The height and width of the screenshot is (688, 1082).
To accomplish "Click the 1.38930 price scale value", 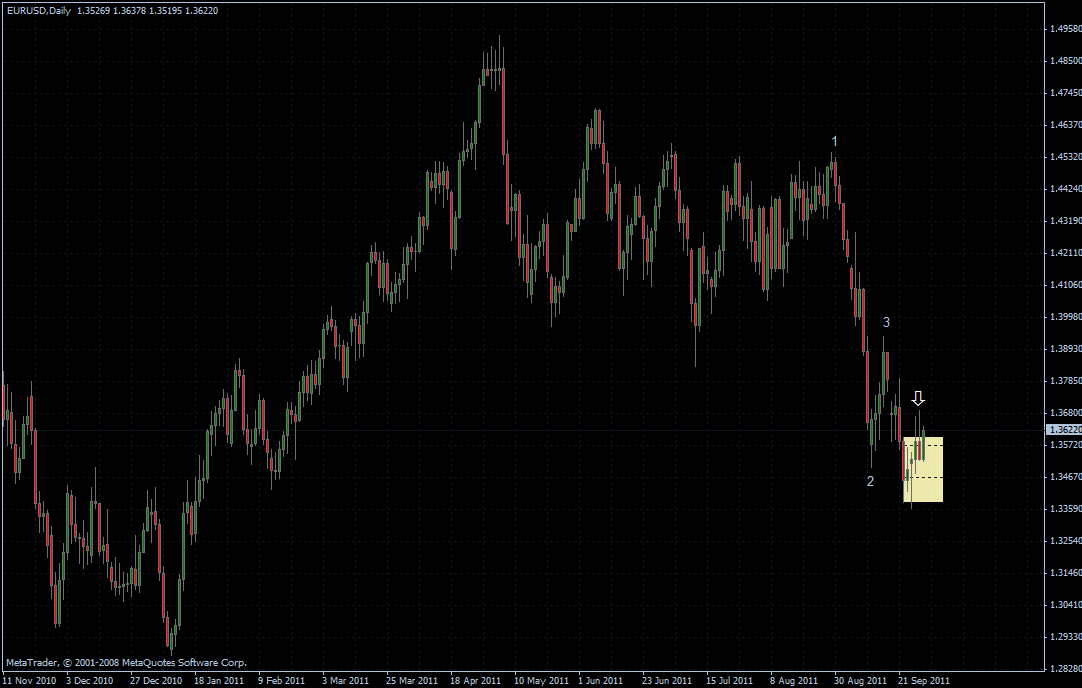I will pyautogui.click(x=1065, y=348).
